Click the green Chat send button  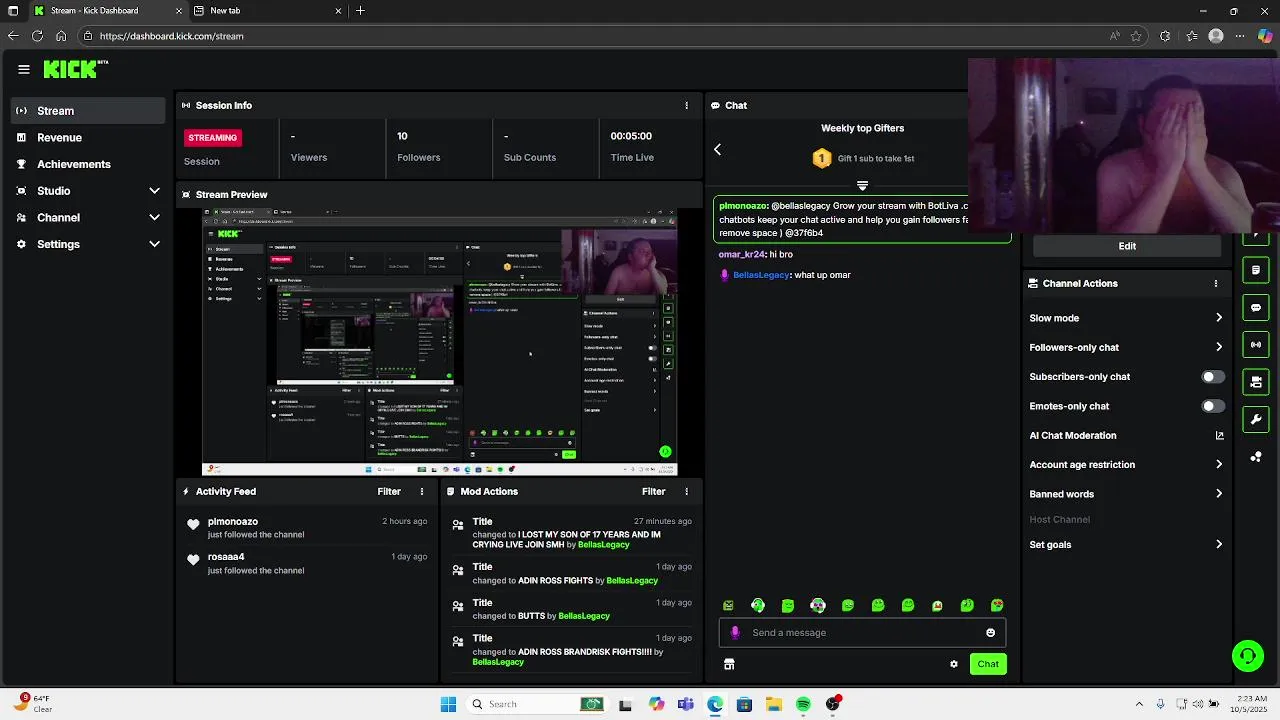point(988,664)
